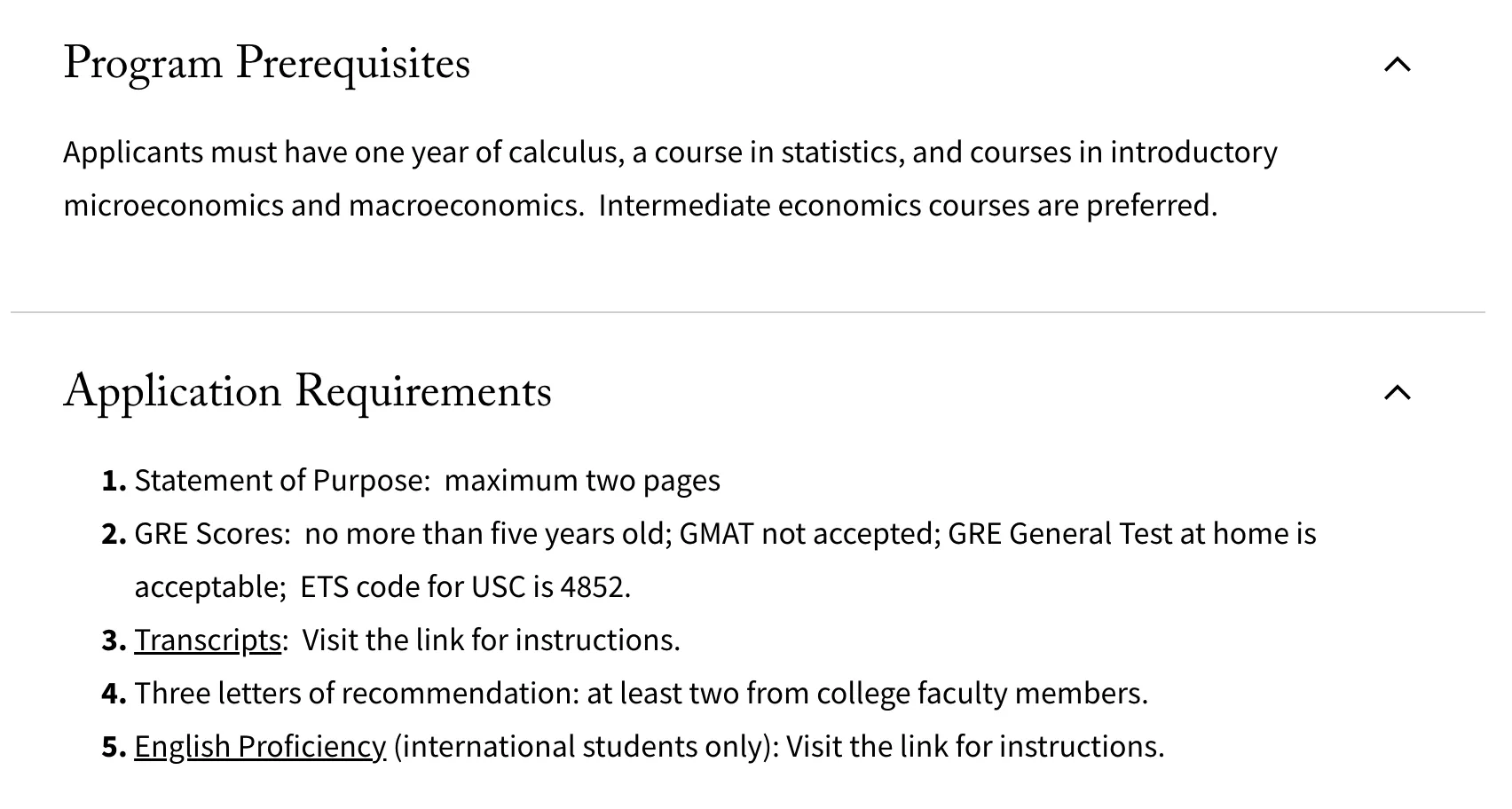Collapse Application Requirements using its chevron arrow
1512x809 pixels.
pos(1397,392)
